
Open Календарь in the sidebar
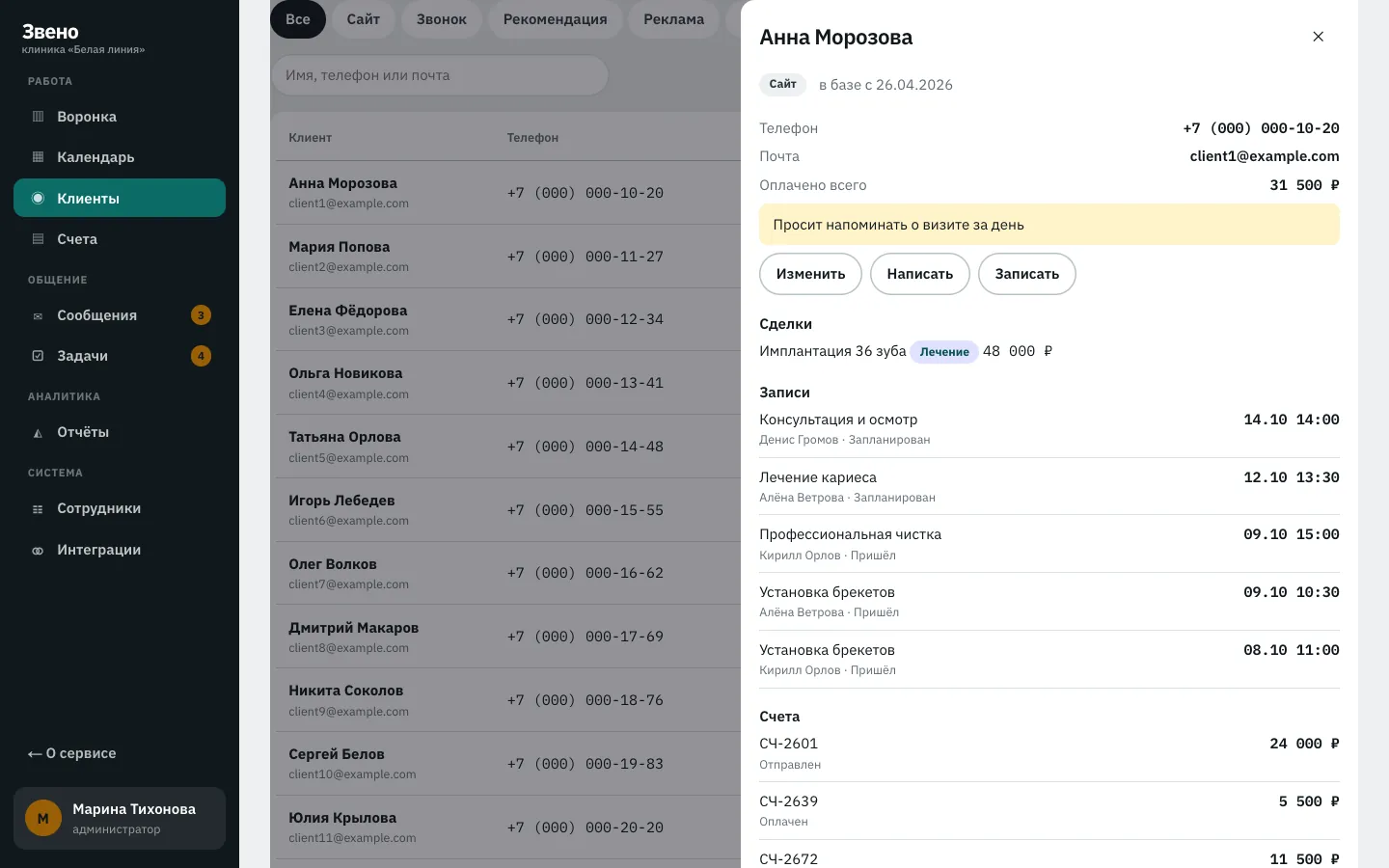pyautogui.click(x=120, y=157)
